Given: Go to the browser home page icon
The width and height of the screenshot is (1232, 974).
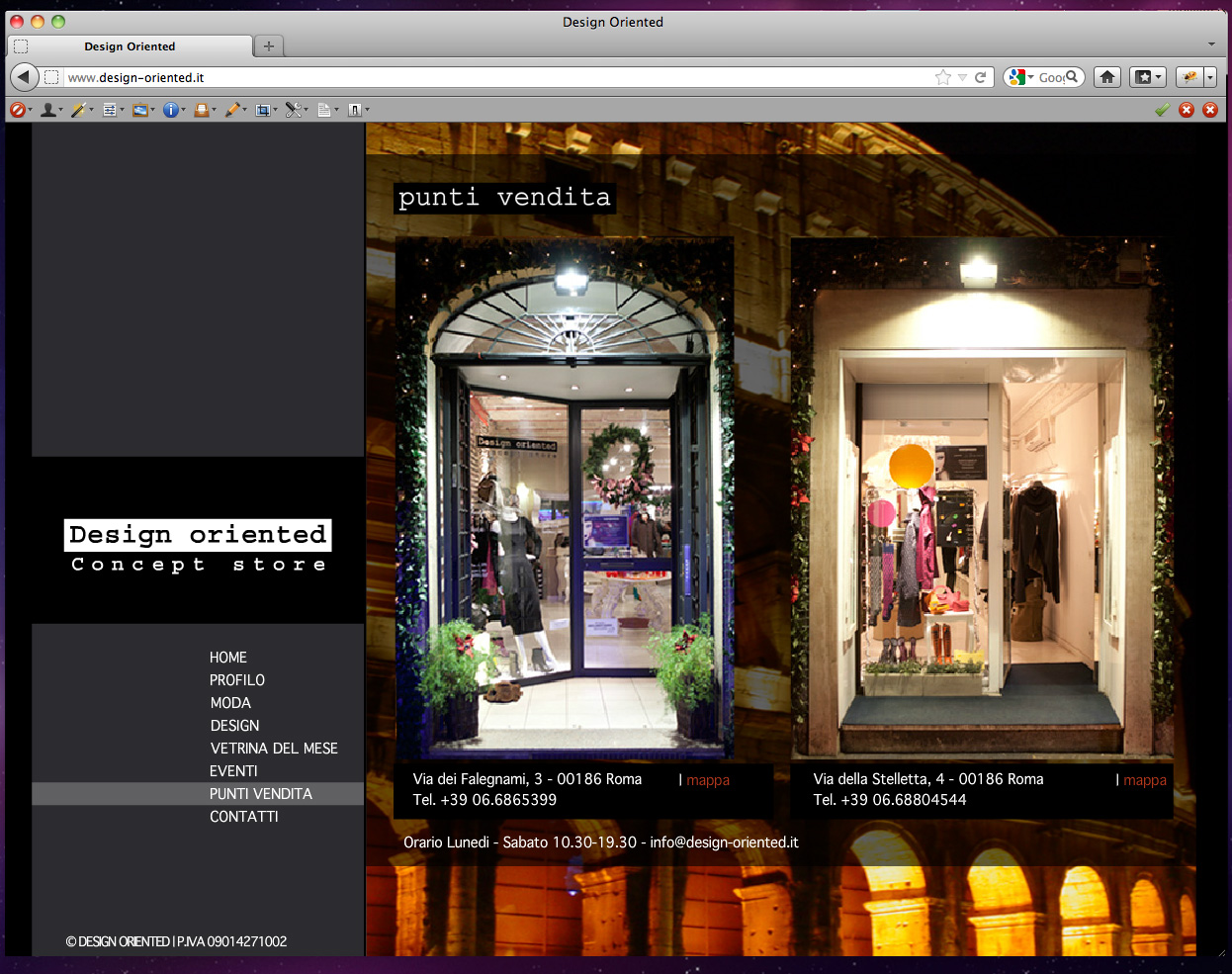Looking at the screenshot, I should tap(1107, 77).
